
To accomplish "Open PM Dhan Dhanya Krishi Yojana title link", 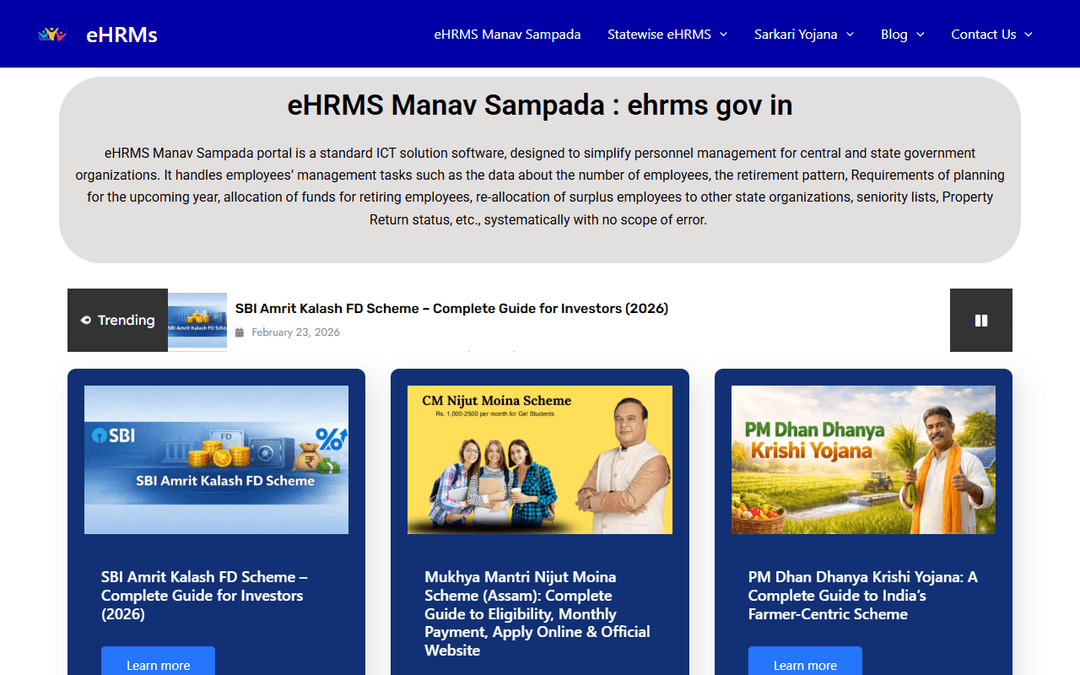I will [x=862, y=595].
